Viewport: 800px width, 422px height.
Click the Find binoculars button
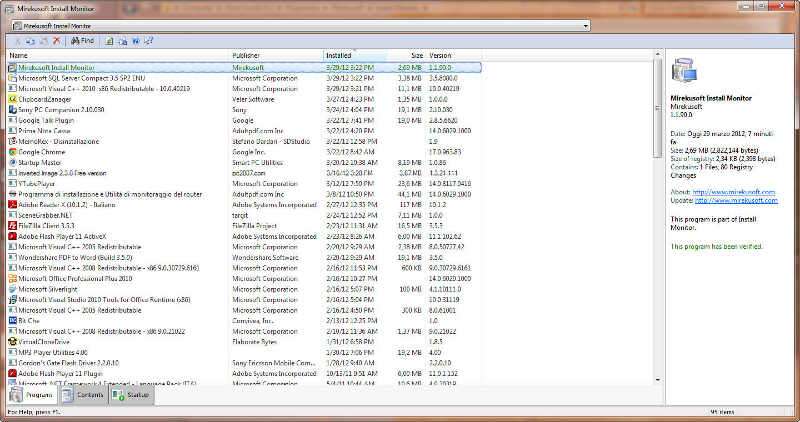point(83,41)
